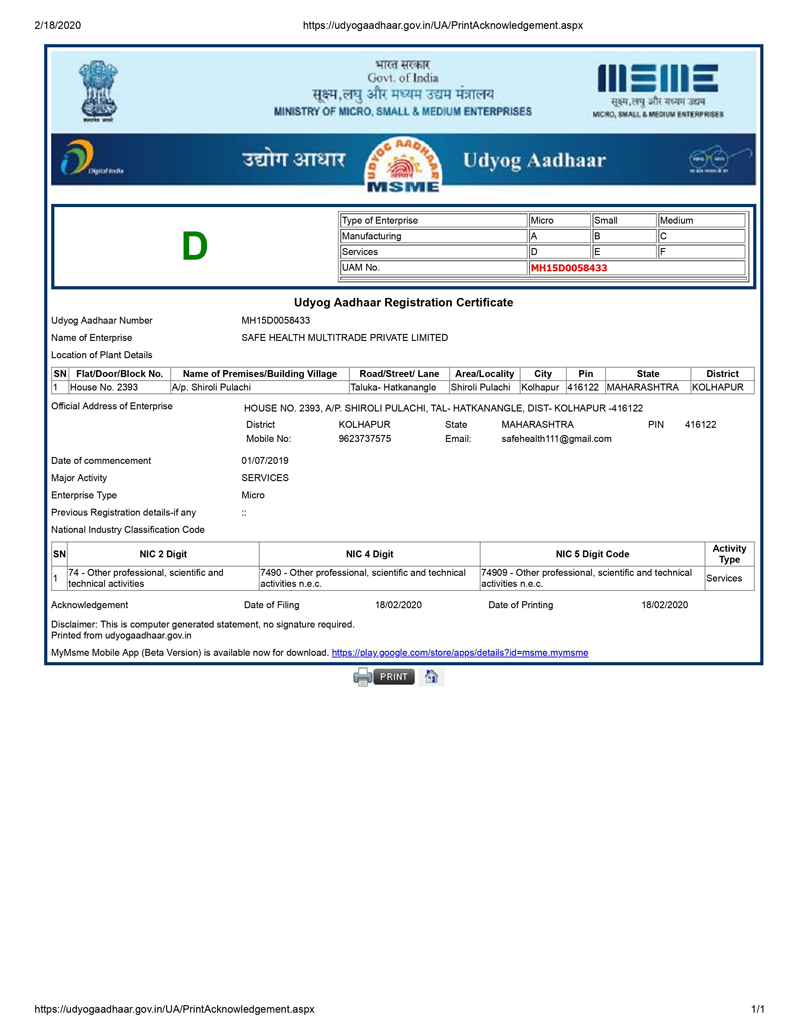Click the KOLHAPUR District cell in plant table

pos(722,387)
